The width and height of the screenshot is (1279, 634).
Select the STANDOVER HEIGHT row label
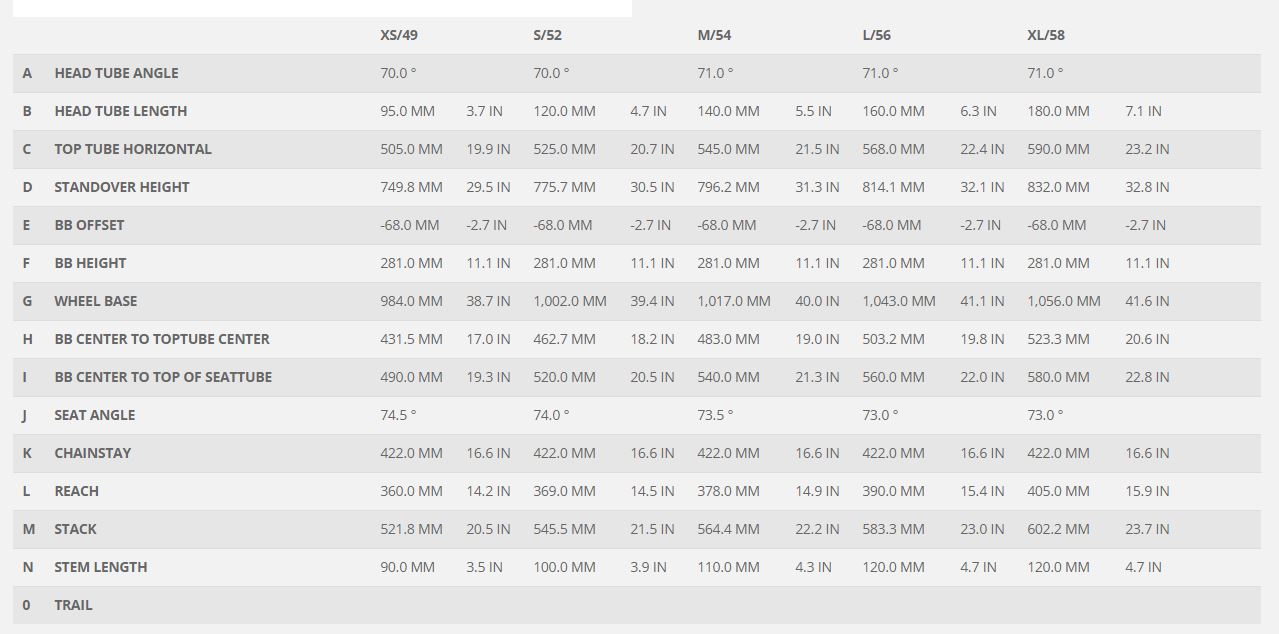tap(122, 187)
